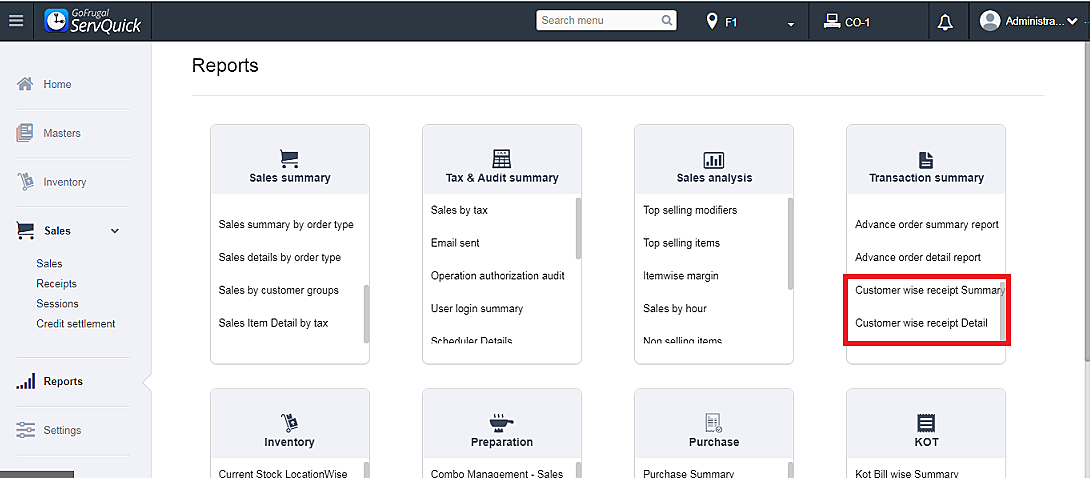Viewport: 1090px width, 478px height.
Task: Go to Masters in sidebar
Action: pyautogui.click(x=62, y=133)
